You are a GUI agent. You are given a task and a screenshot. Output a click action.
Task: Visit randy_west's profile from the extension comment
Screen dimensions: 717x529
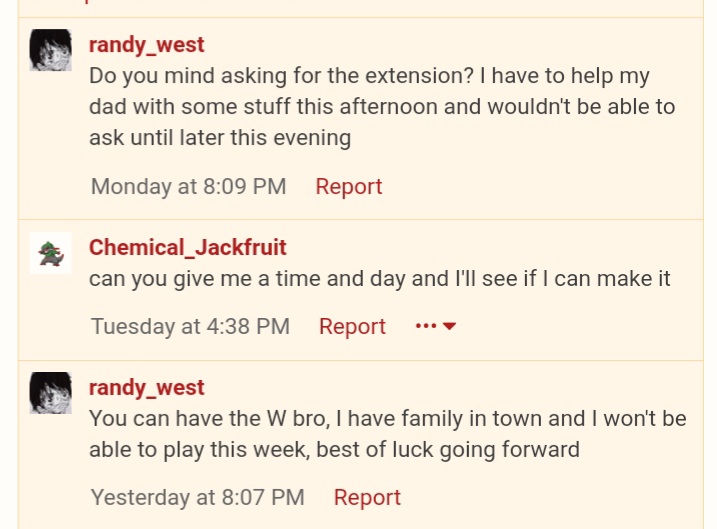coord(146,45)
